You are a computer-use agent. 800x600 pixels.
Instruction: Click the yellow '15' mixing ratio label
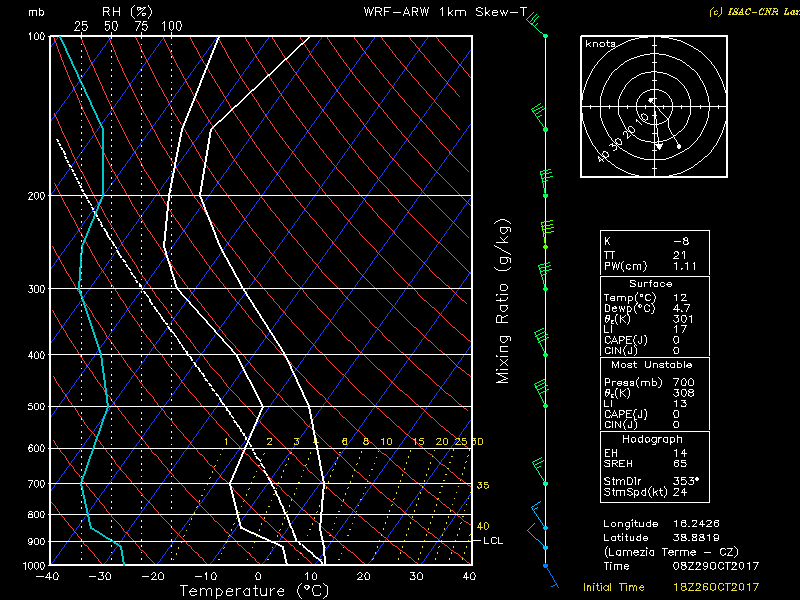coord(418,441)
